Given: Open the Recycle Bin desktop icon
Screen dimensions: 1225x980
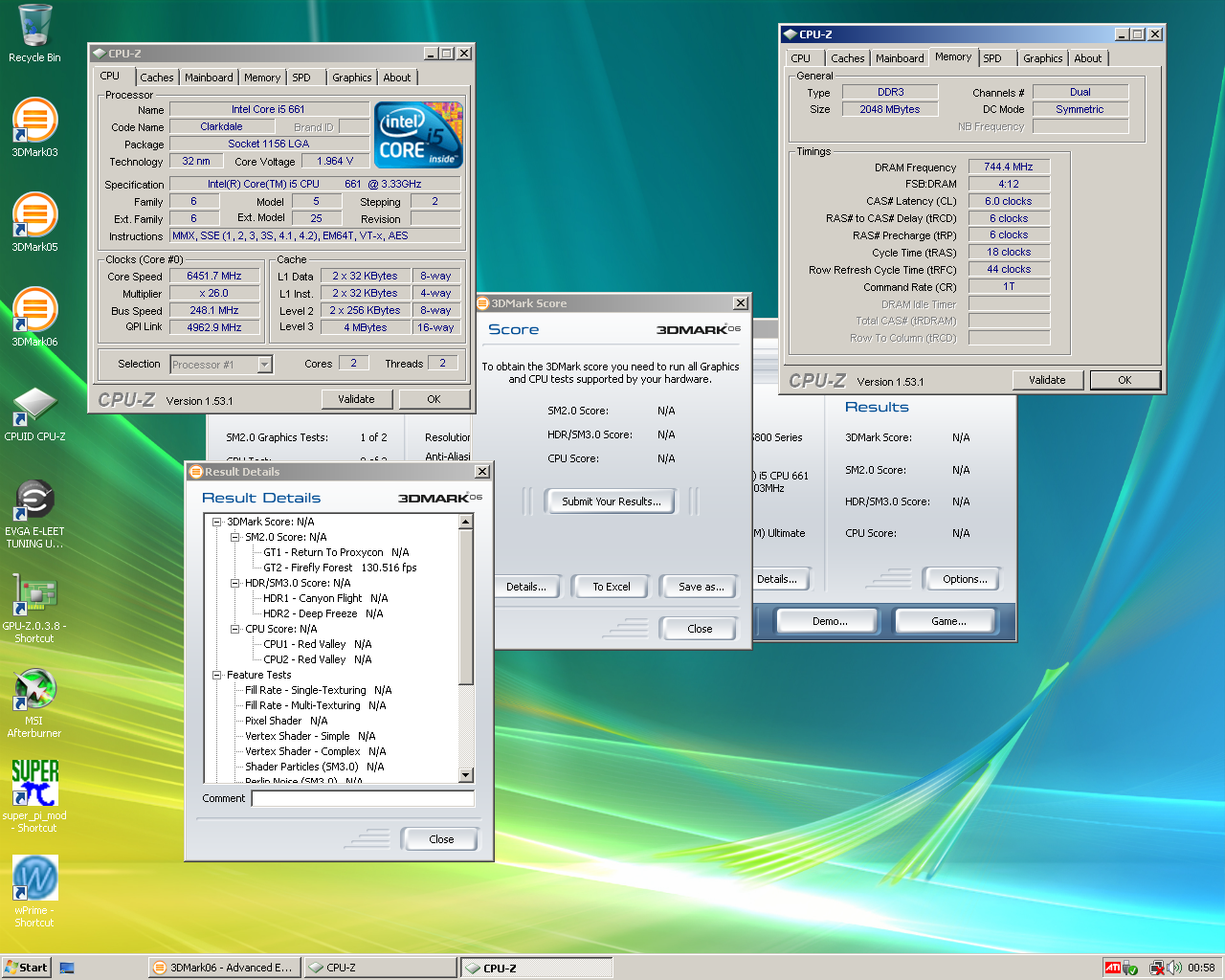Looking at the screenshot, I should click(34, 33).
